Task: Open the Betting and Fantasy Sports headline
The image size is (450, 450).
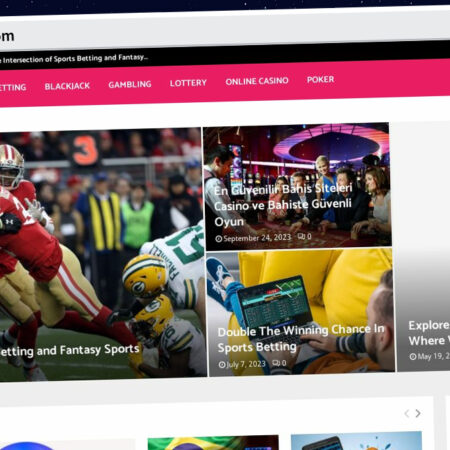Action: pyautogui.click(x=69, y=350)
